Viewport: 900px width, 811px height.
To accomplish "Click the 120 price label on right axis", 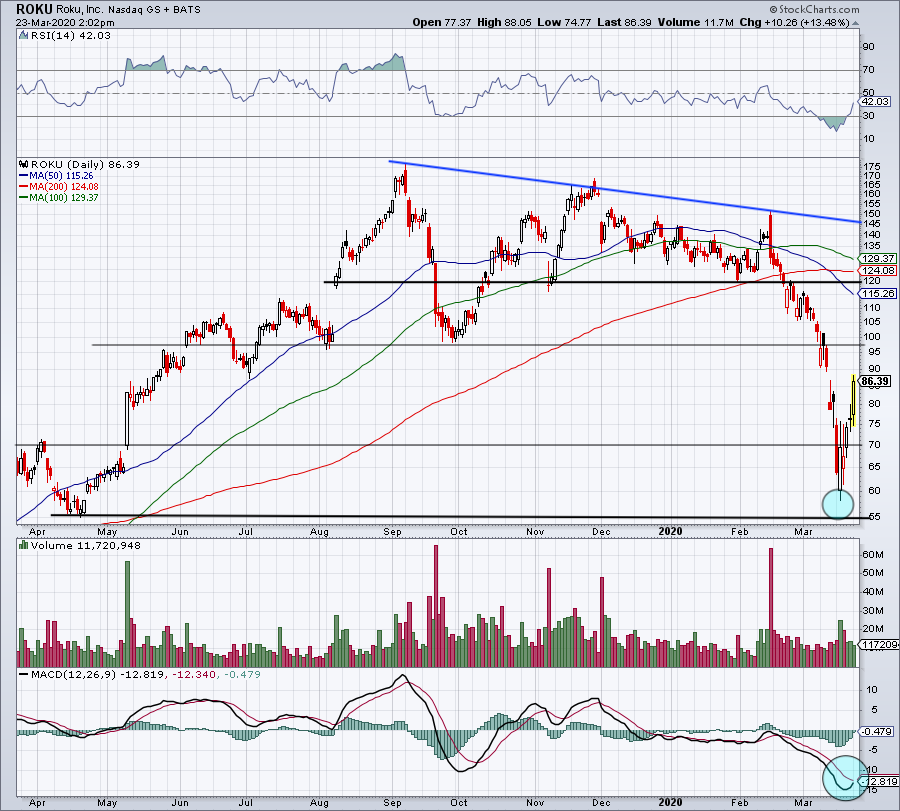I will 871,281.
